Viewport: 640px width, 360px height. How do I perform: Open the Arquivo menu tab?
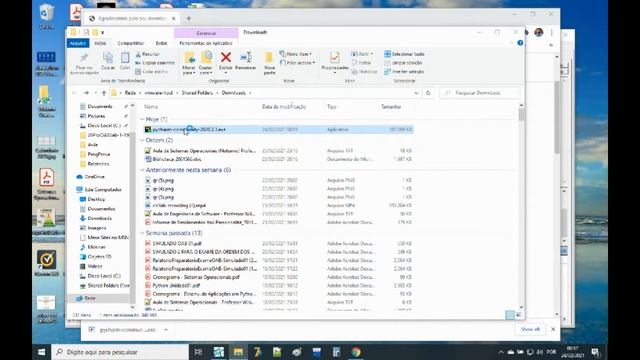78,43
